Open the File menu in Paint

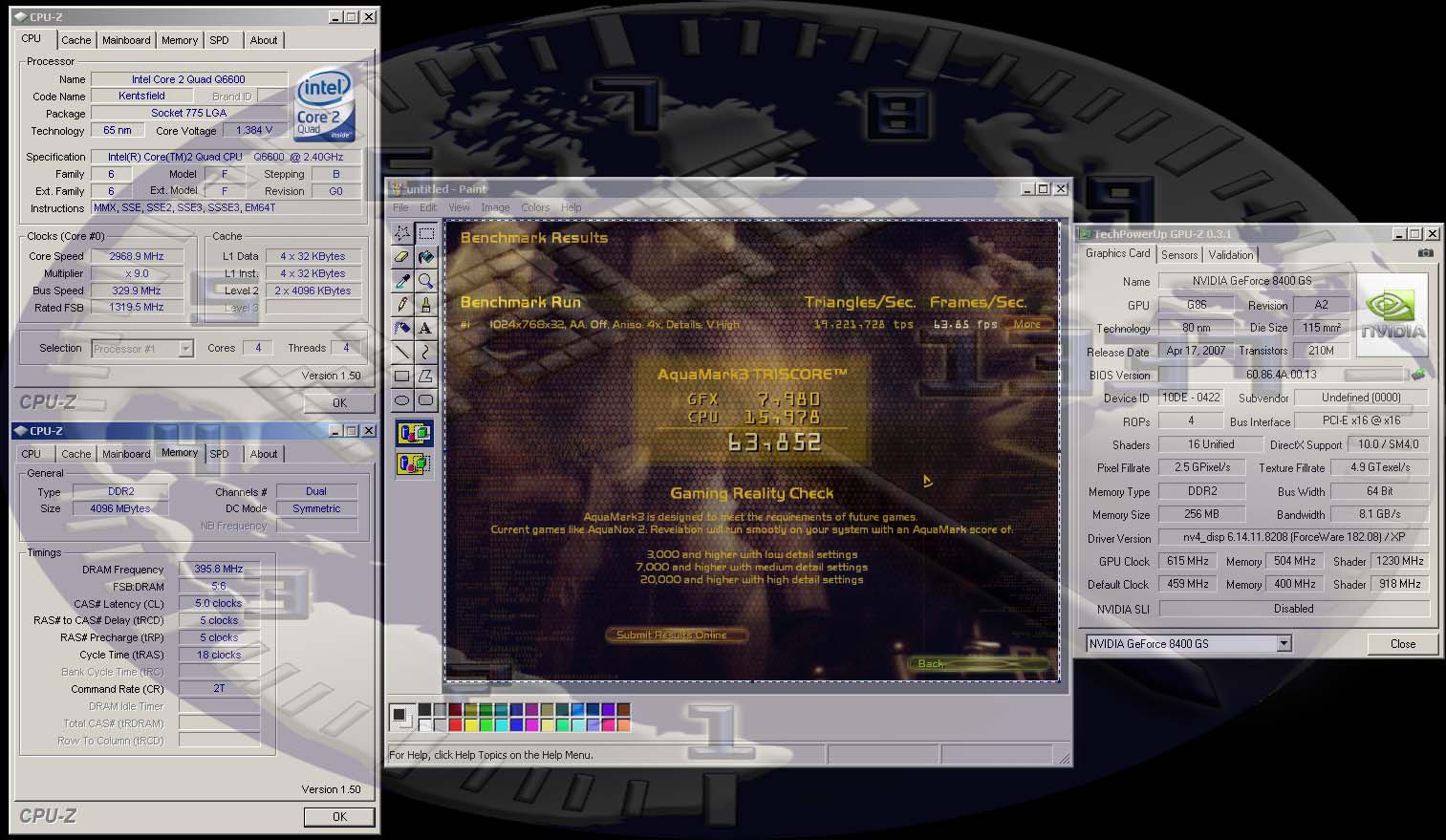tap(400, 207)
